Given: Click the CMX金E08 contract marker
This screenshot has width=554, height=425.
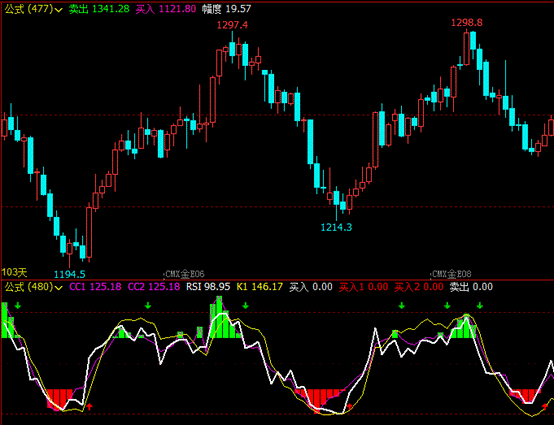Looking at the screenshot, I should [451, 274].
